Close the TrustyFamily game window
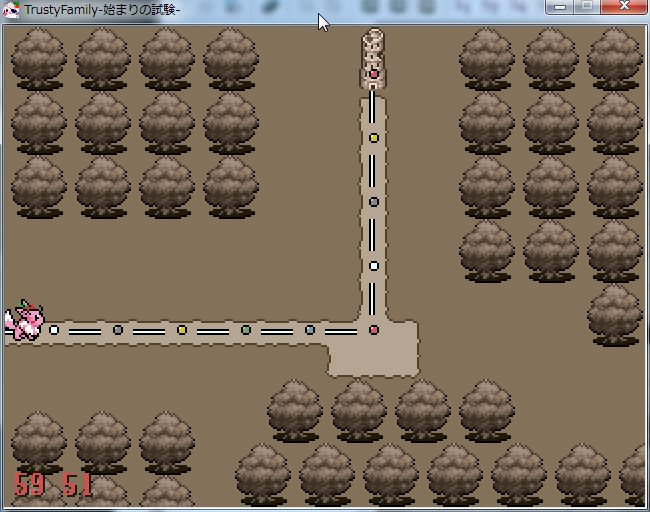 tap(623, 7)
